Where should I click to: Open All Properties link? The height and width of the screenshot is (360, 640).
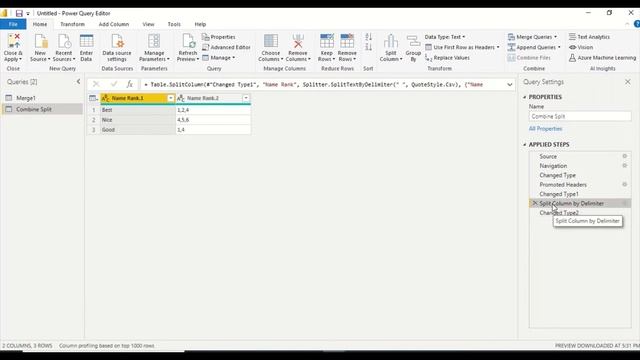[545, 129]
